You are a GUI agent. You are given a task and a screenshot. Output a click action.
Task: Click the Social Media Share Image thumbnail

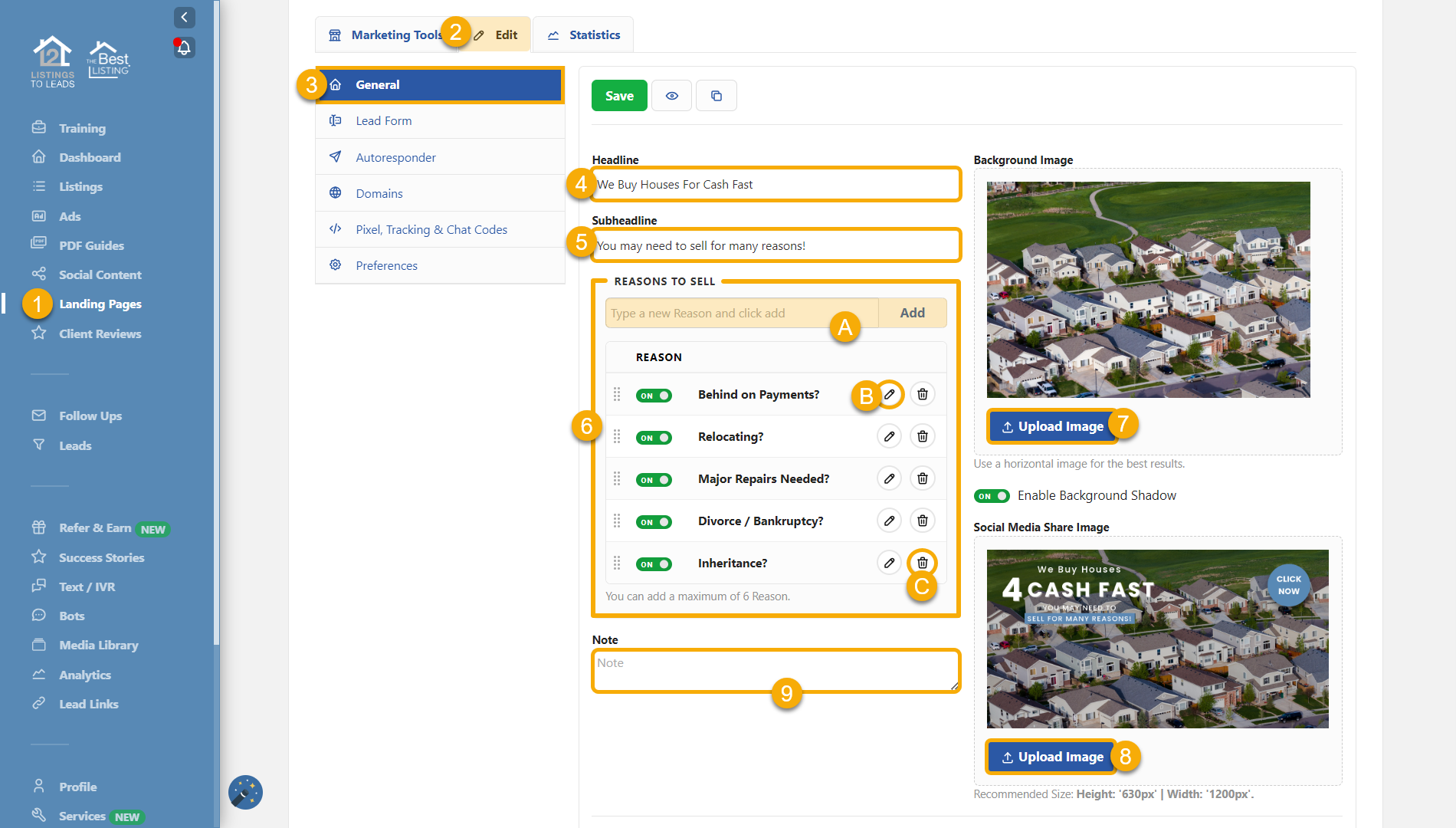pyautogui.click(x=1157, y=639)
